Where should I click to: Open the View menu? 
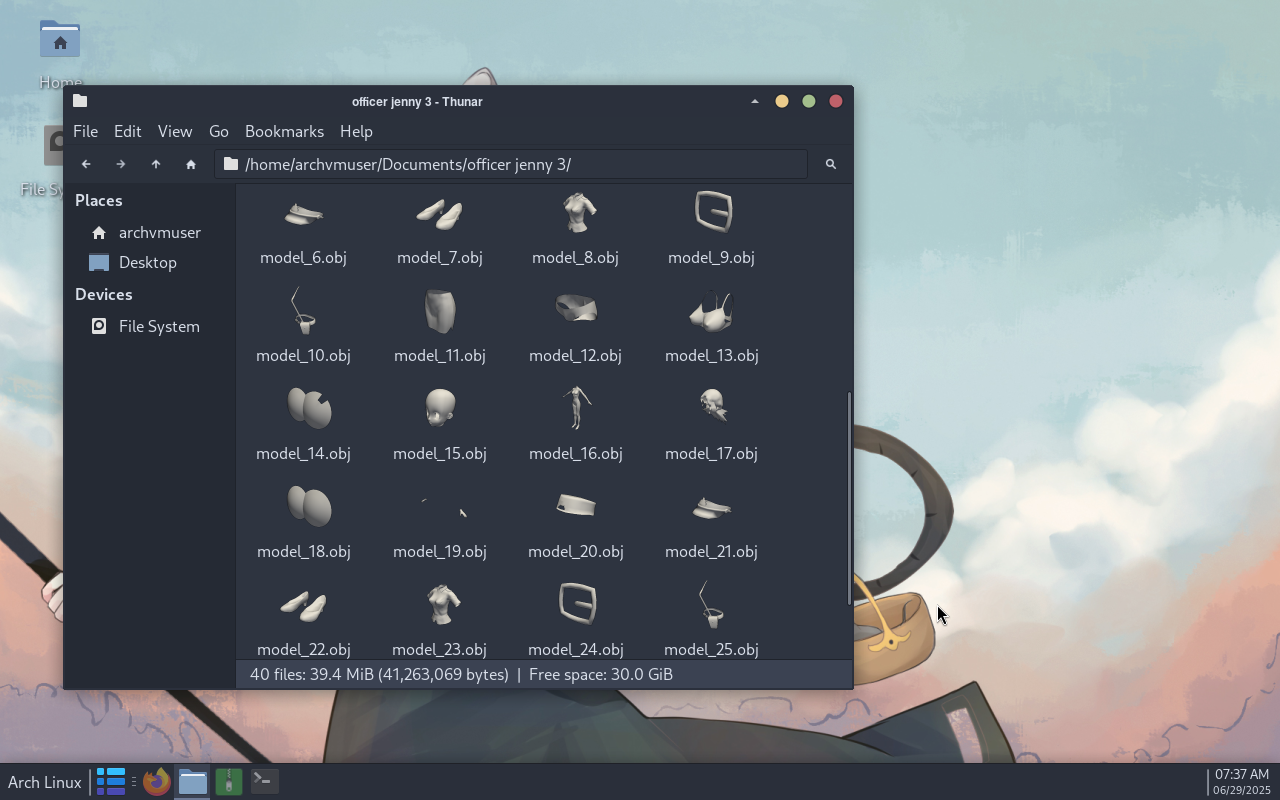click(x=174, y=131)
